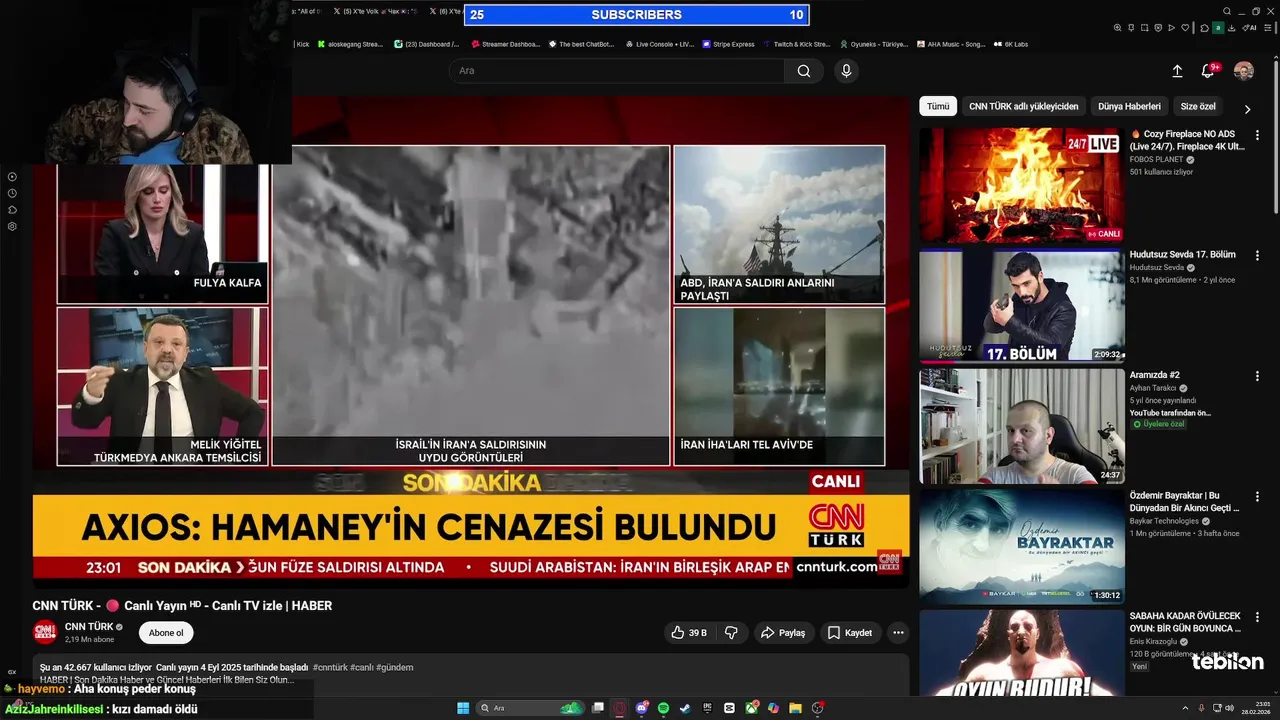This screenshot has height=720, width=1280.
Task: Select the CNN TÜRK adlı yükleyiciden chip
Action: pyautogui.click(x=1024, y=106)
